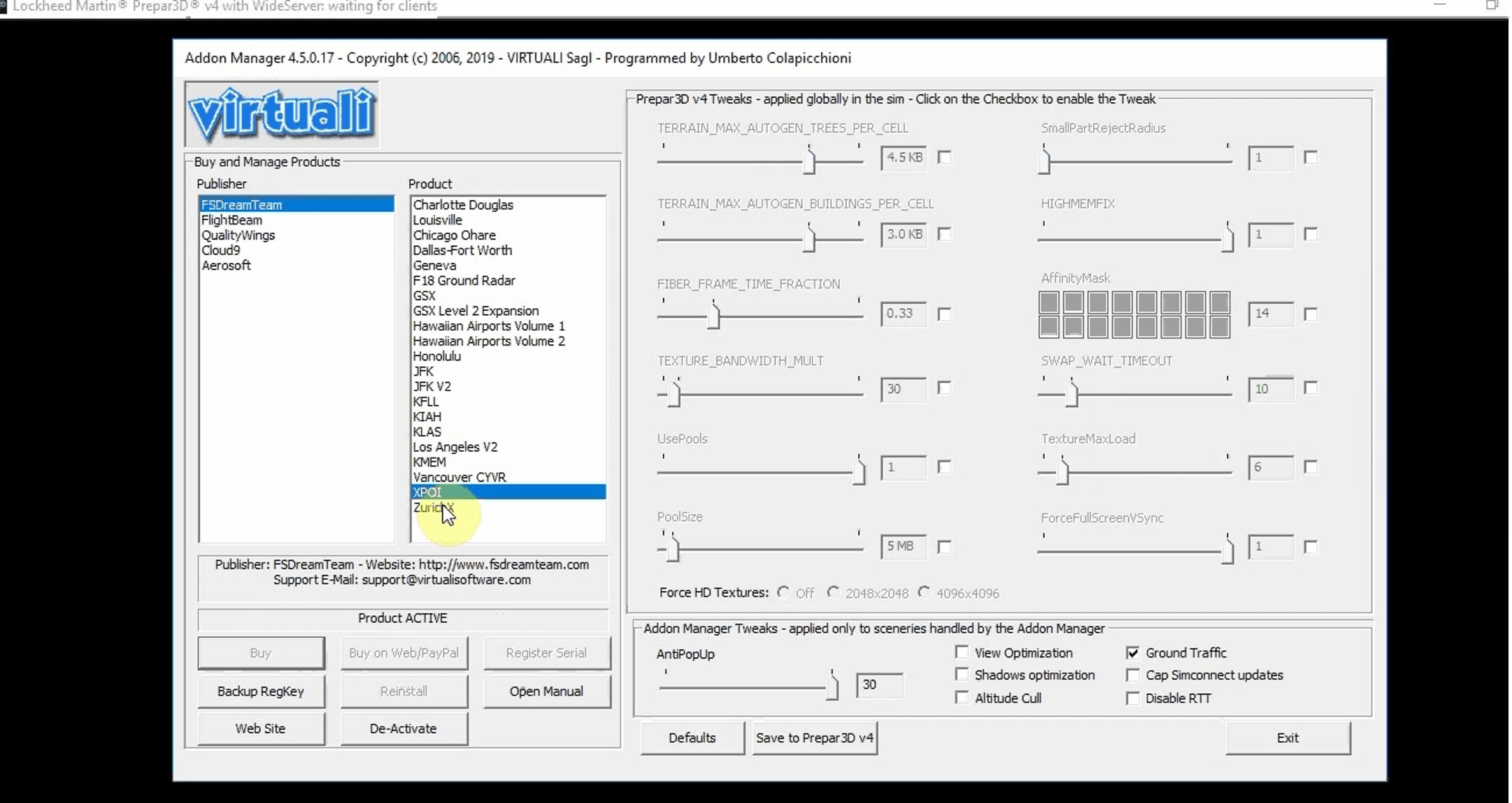This screenshot has width=1512, height=803.
Task: Open the product manual
Action: (x=547, y=691)
